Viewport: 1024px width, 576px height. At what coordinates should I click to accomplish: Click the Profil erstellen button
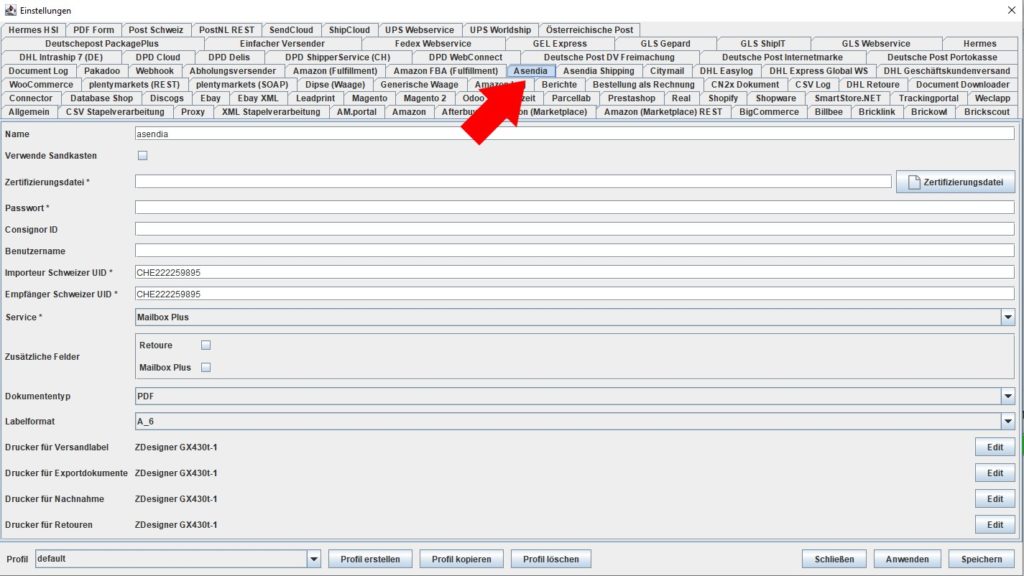click(370, 559)
